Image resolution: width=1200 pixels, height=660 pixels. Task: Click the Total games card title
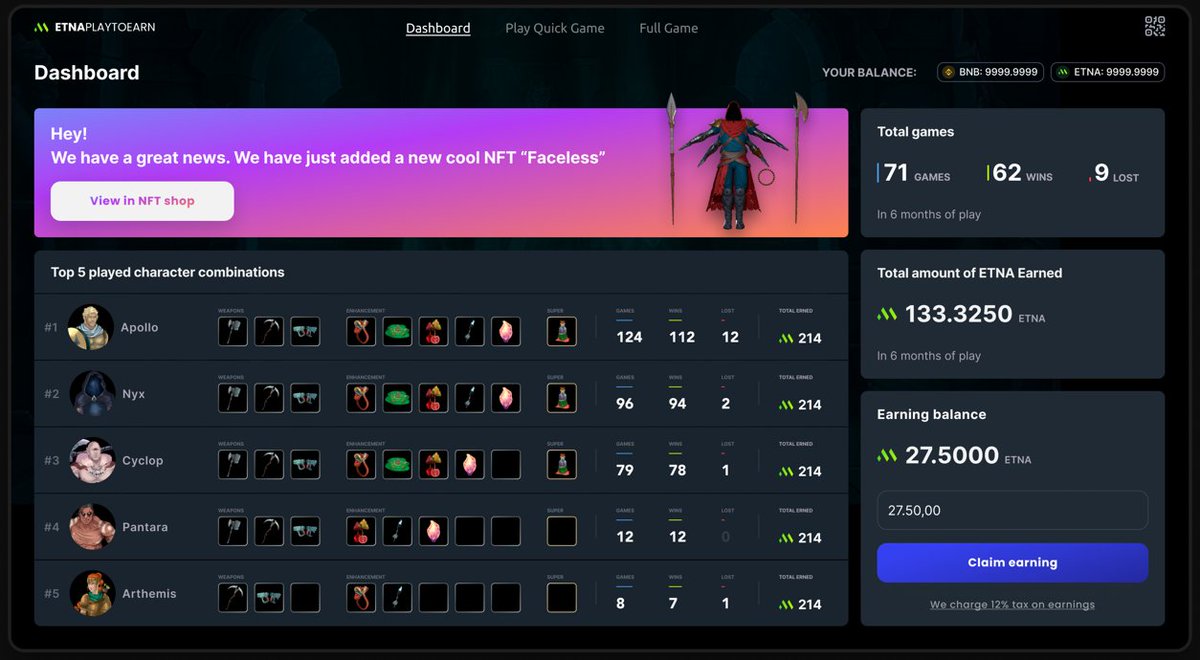pos(916,132)
